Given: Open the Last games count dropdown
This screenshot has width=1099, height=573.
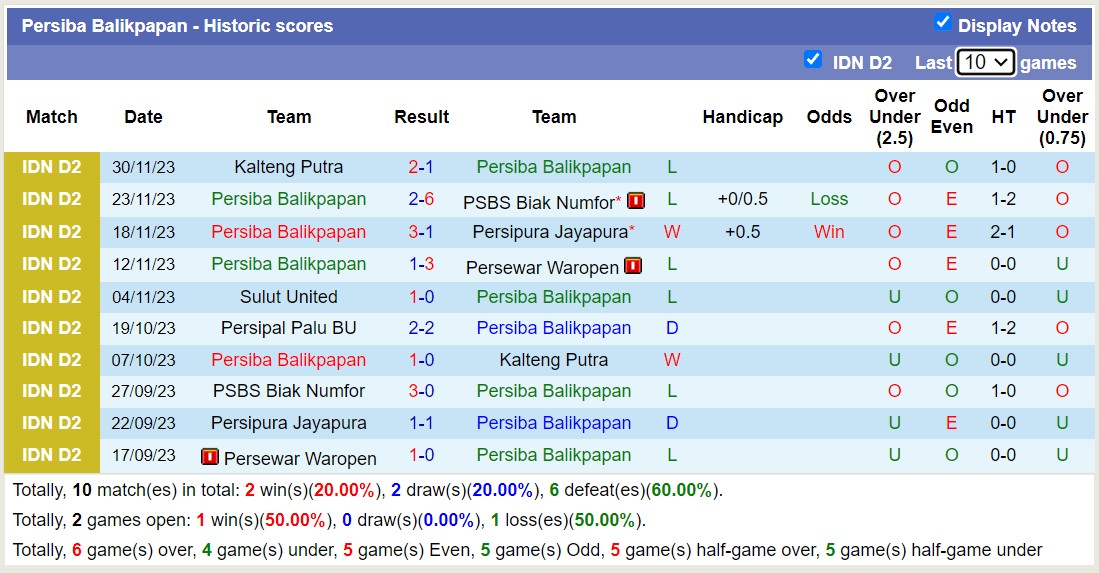Looking at the screenshot, I should point(986,62).
